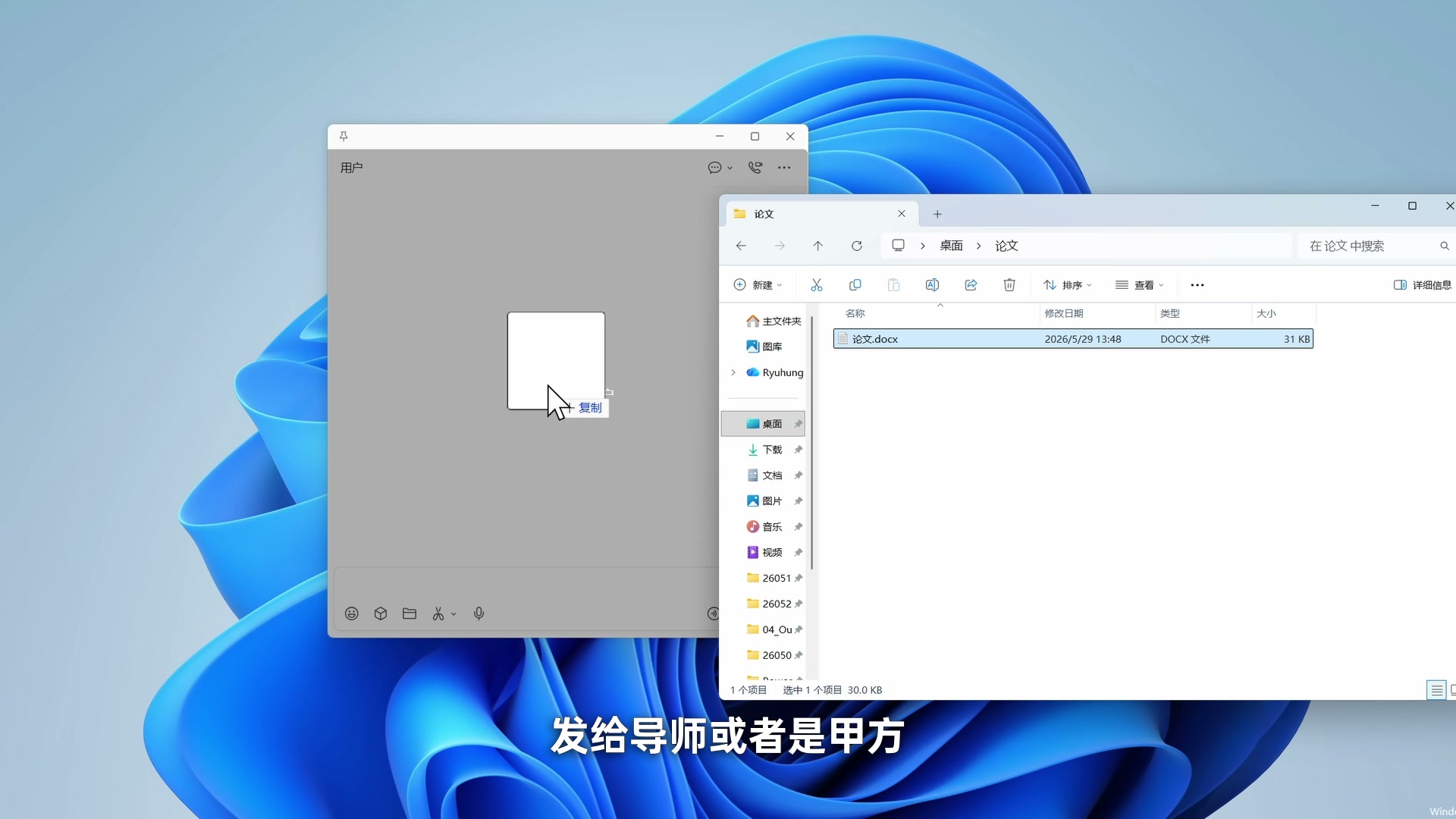1456x819 pixels.
Task: Open the 26051 pinned folder
Action: (x=769, y=578)
